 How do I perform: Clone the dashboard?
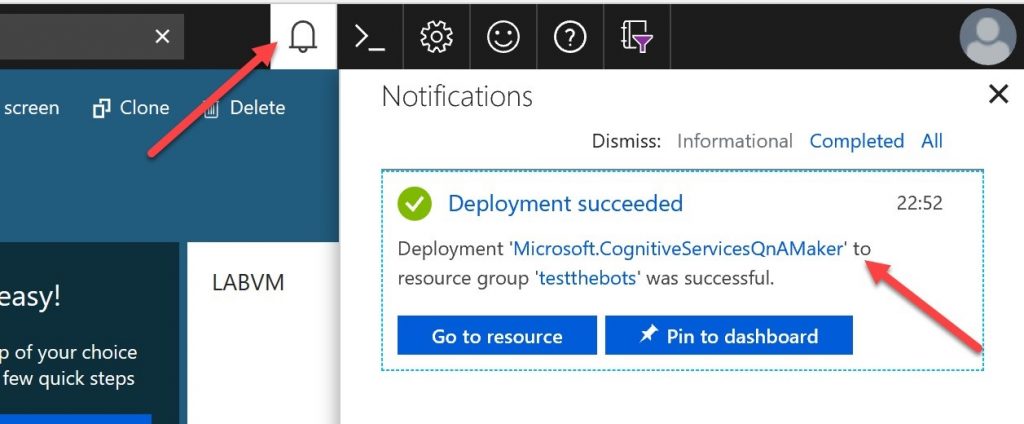click(132, 108)
